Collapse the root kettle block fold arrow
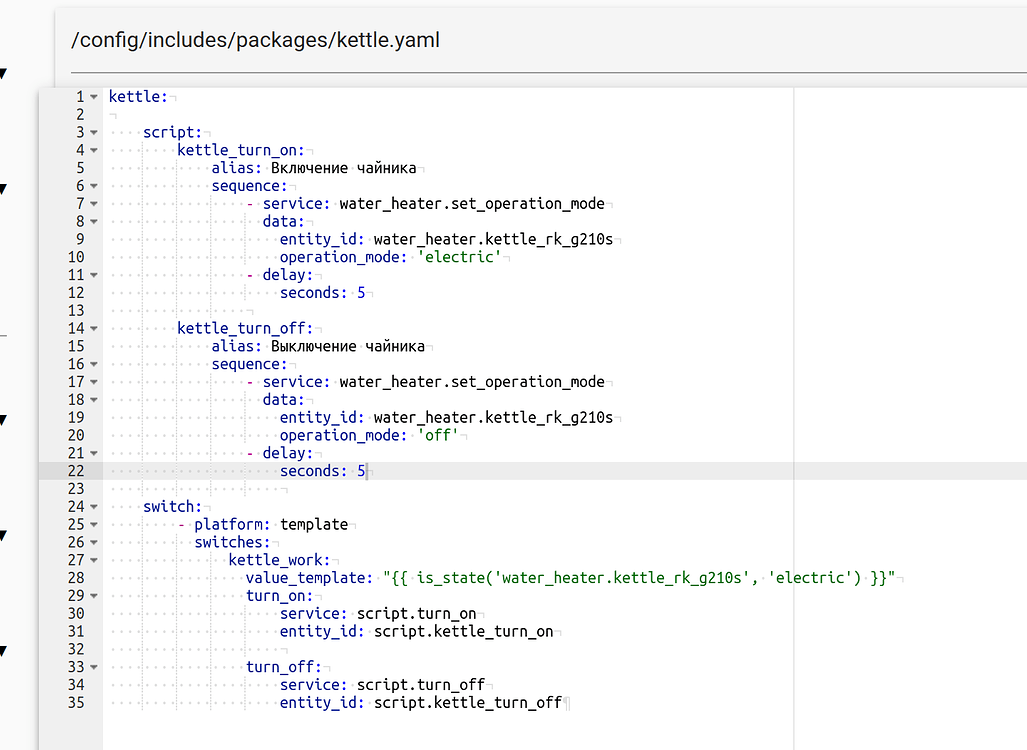 click(x=94, y=97)
